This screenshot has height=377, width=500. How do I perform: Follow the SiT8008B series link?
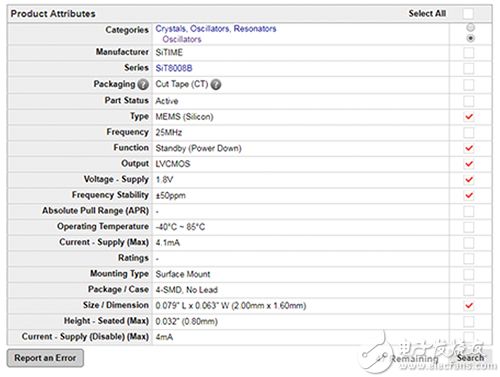(x=174, y=68)
